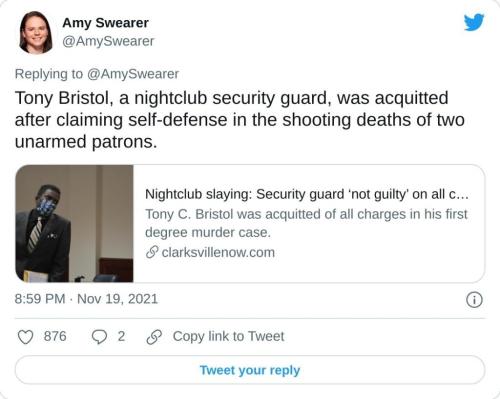This screenshot has width=500, height=399.
Task: Open Amy Swearer's profile picture
Action: coord(36,32)
